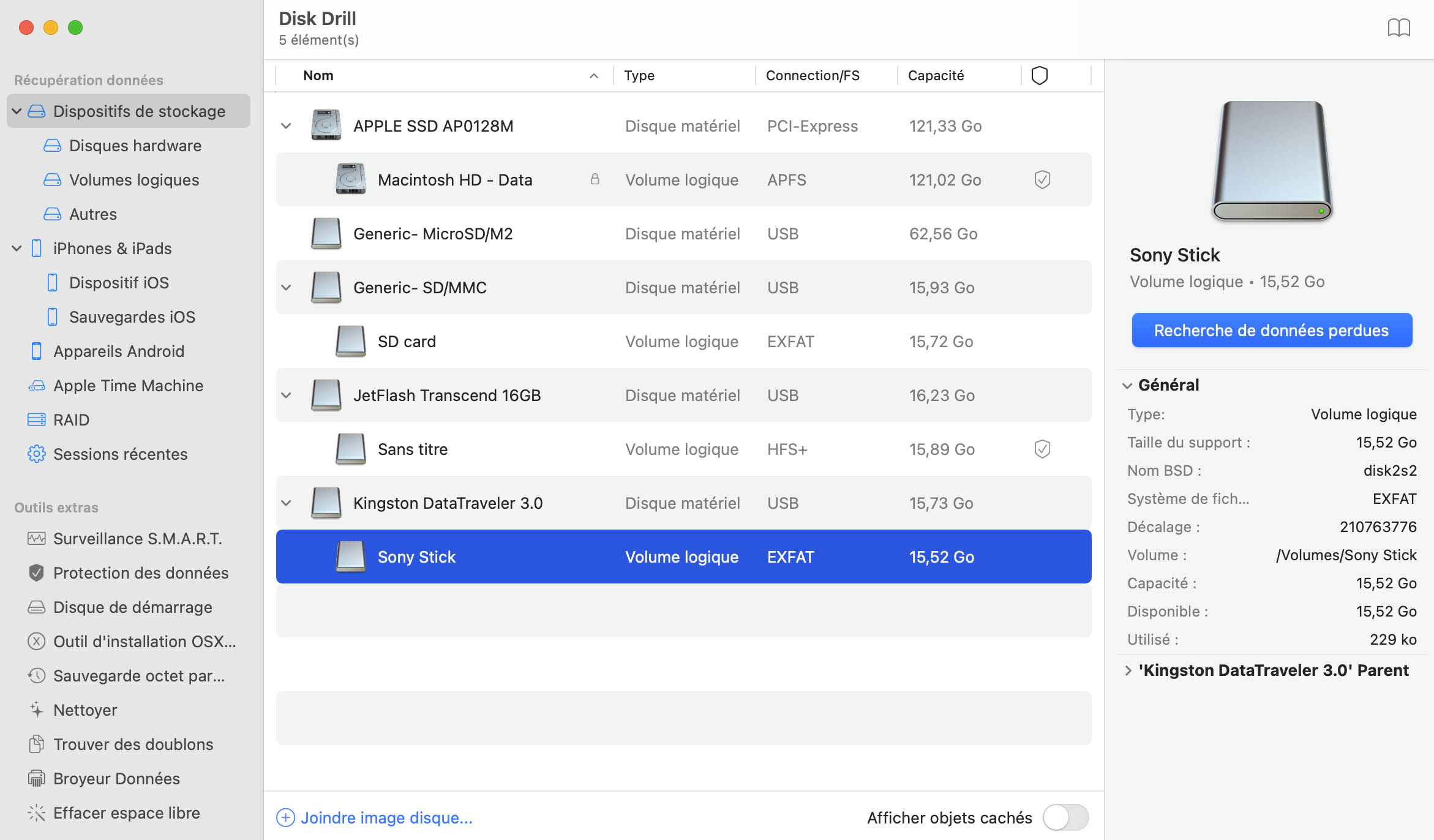This screenshot has height=840, width=1434.
Task: Select Autres in sidebar
Action: point(92,214)
